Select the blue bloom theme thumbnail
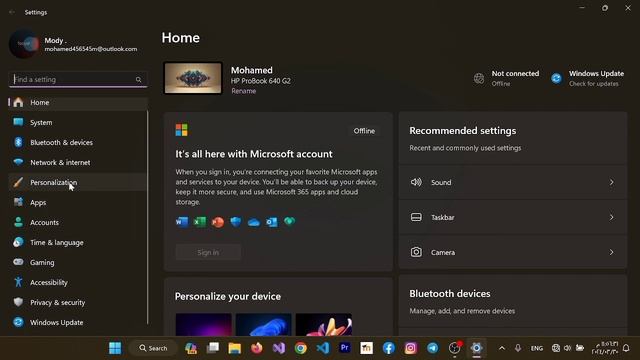640x360 pixels. (264, 324)
